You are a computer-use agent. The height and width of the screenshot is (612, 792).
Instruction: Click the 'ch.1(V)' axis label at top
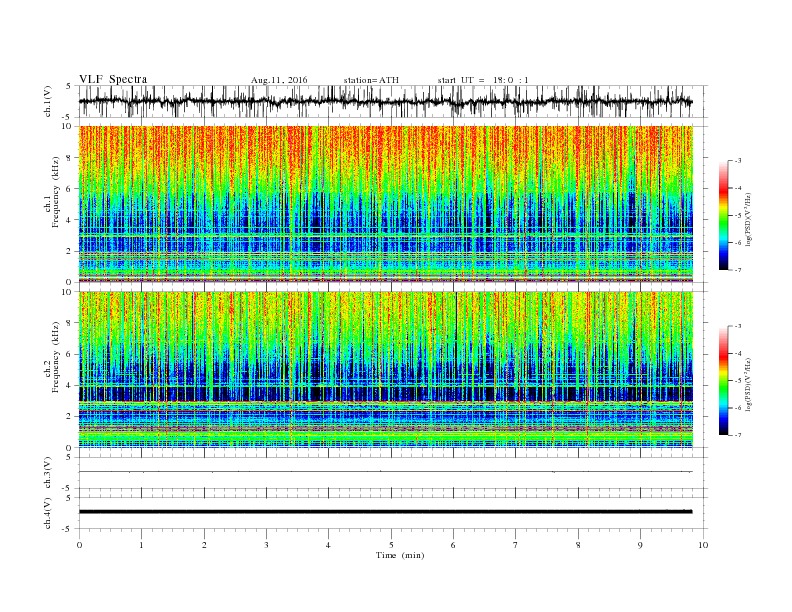(48, 101)
